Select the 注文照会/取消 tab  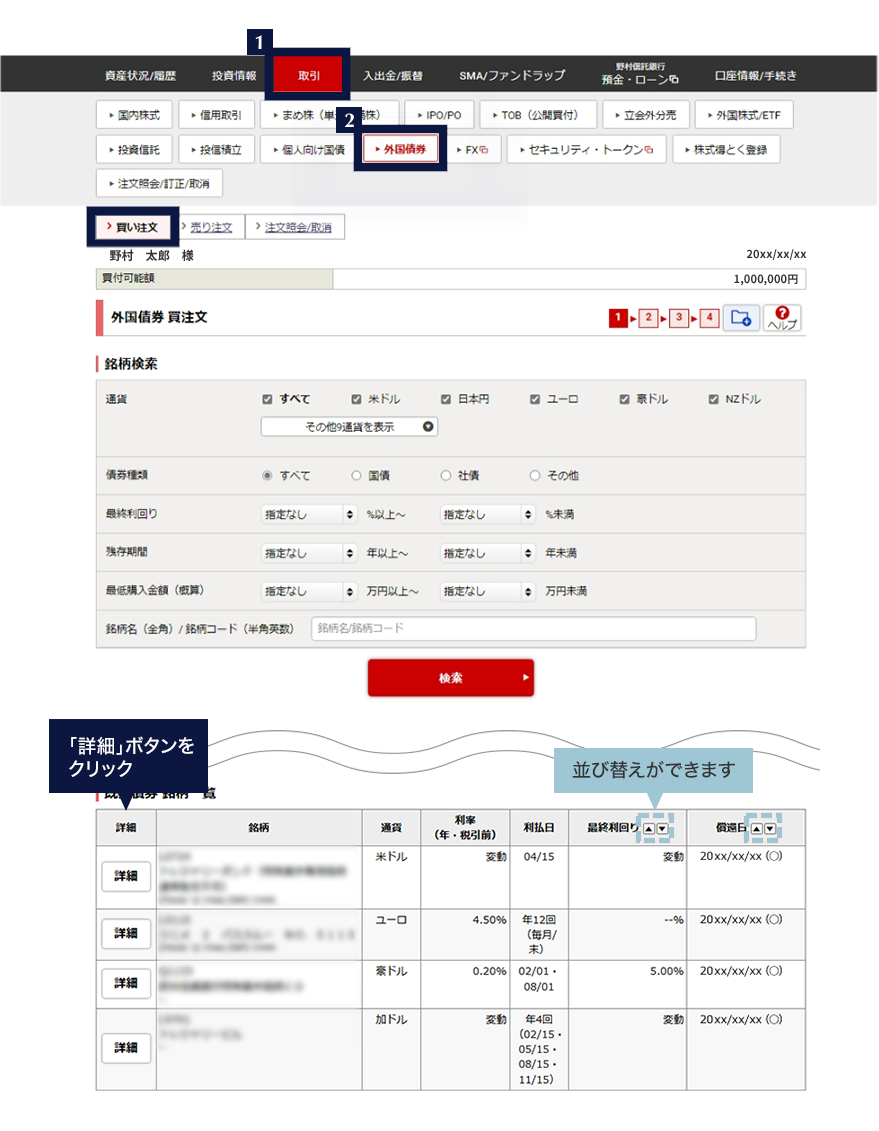(x=295, y=227)
